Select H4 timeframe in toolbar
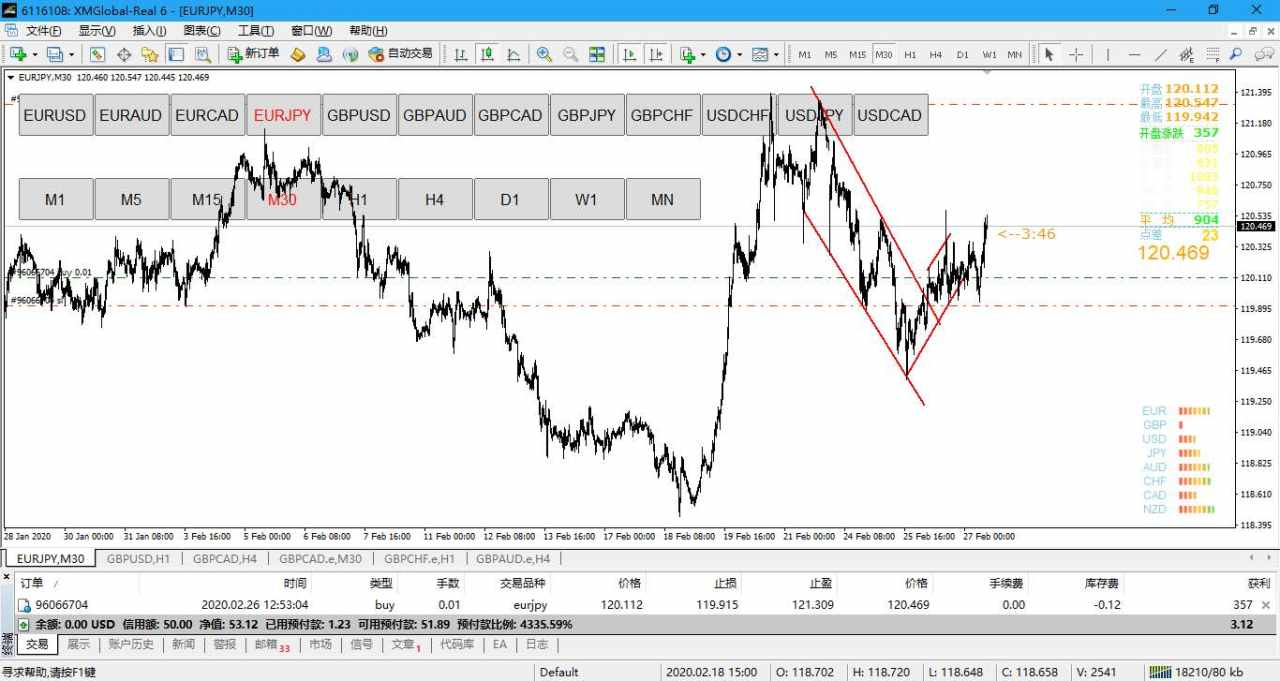This screenshot has width=1280, height=681. 936,54
